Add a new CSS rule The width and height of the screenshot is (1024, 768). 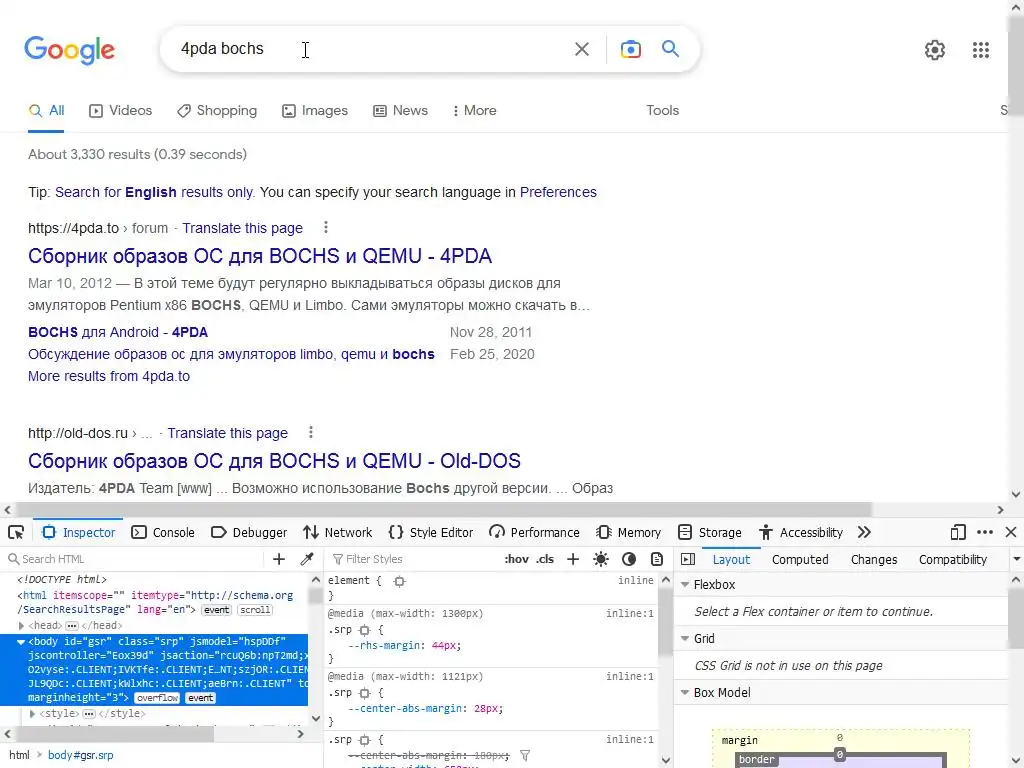(573, 559)
